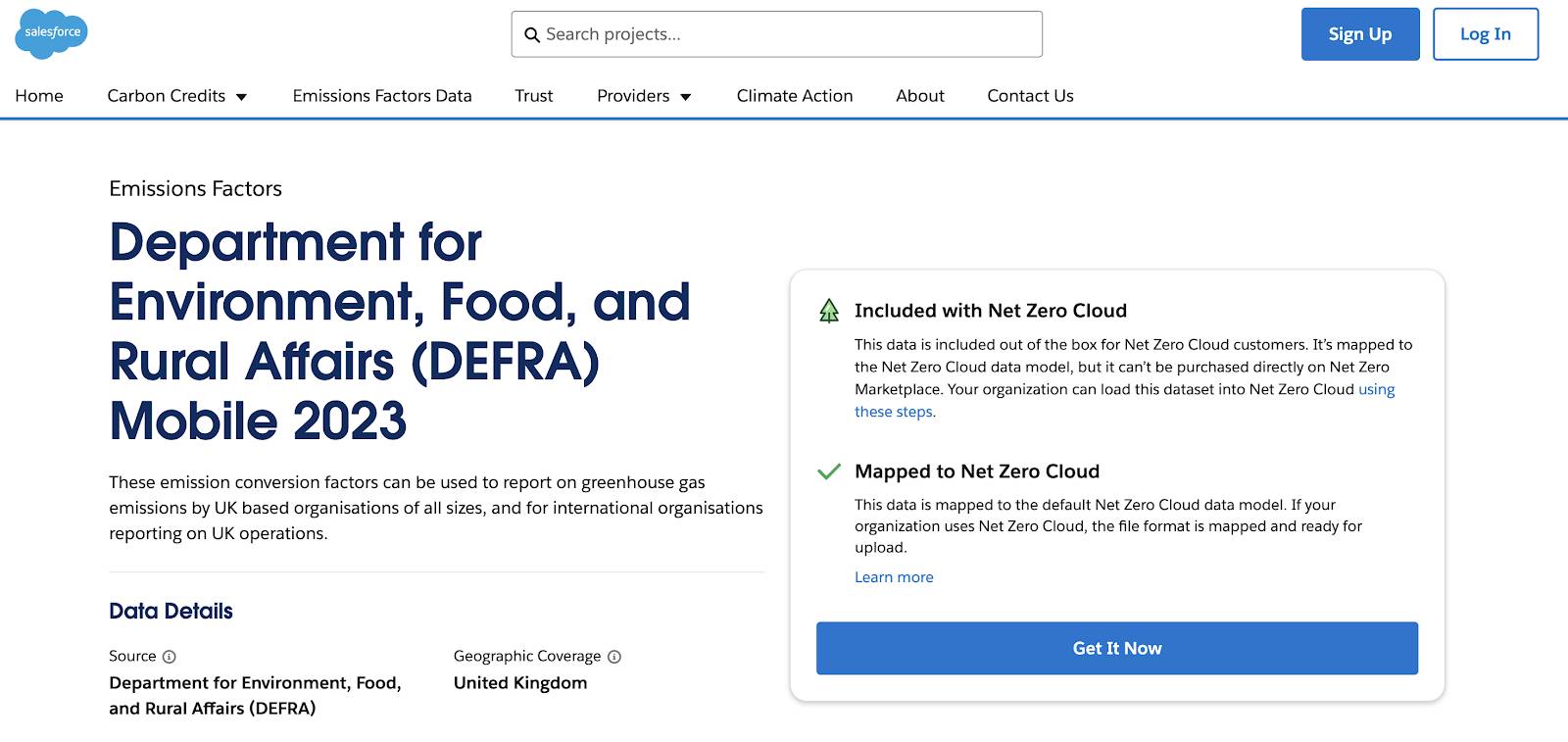Click the Source field label
The height and width of the screenshot is (742, 1568).
132,657
